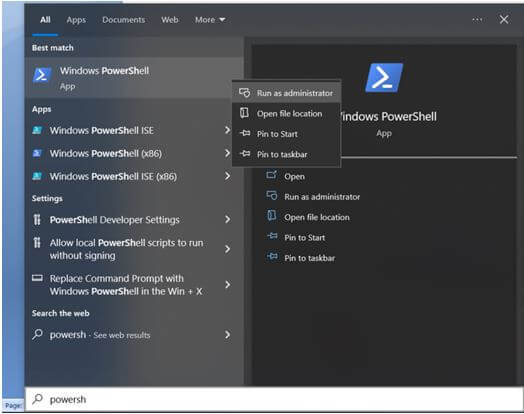
Task: Switch to the Apps search tab
Action: coord(76,20)
